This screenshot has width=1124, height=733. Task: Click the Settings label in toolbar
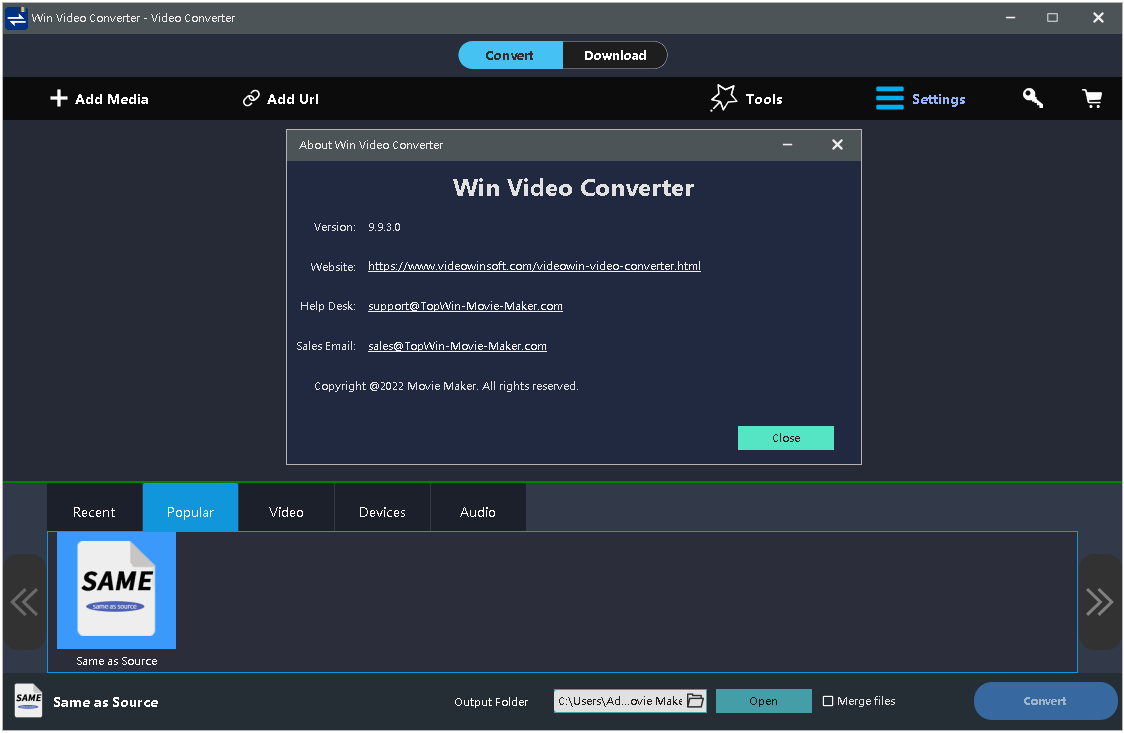(x=938, y=99)
